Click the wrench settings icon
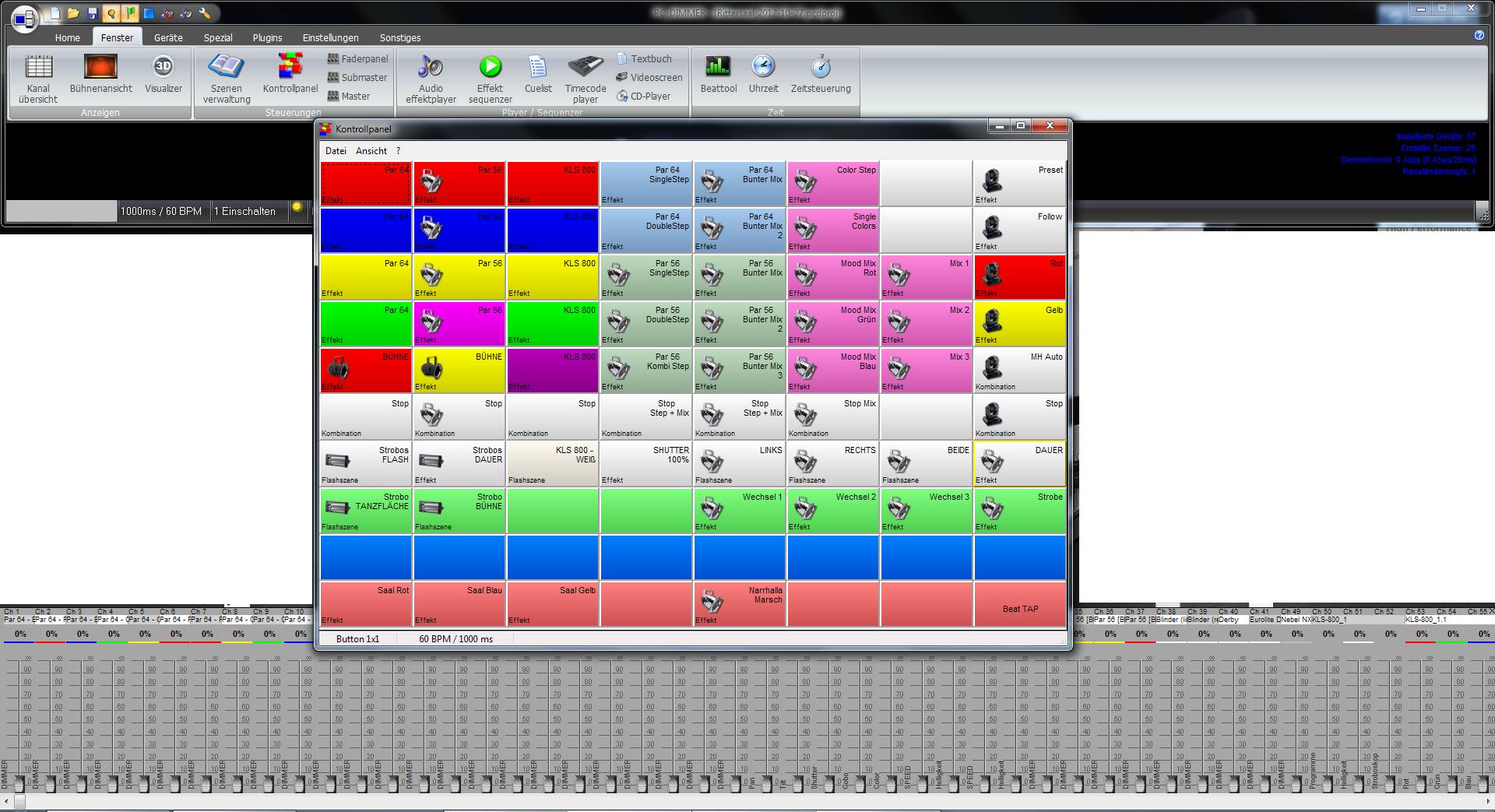The width and height of the screenshot is (1495, 812). point(205,13)
